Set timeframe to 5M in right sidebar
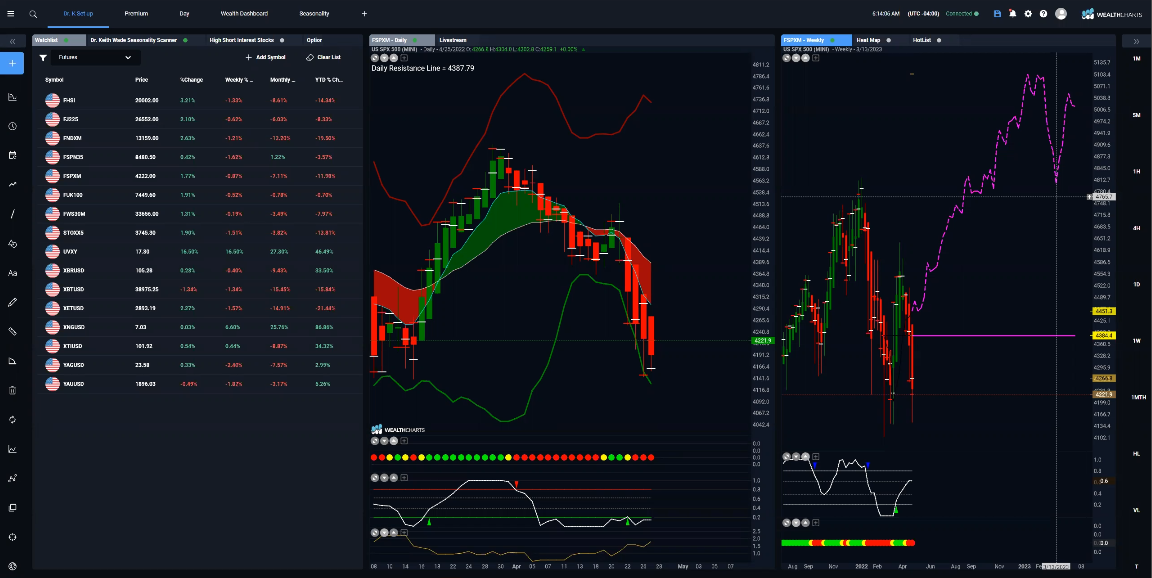This screenshot has height=578, width=1152. [x=1136, y=115]
